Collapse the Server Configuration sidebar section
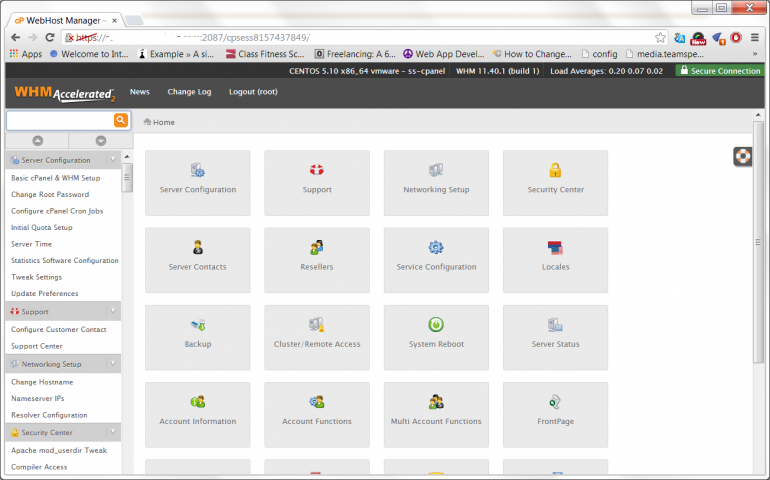The image size is (770, 480). tap(113, 160)
